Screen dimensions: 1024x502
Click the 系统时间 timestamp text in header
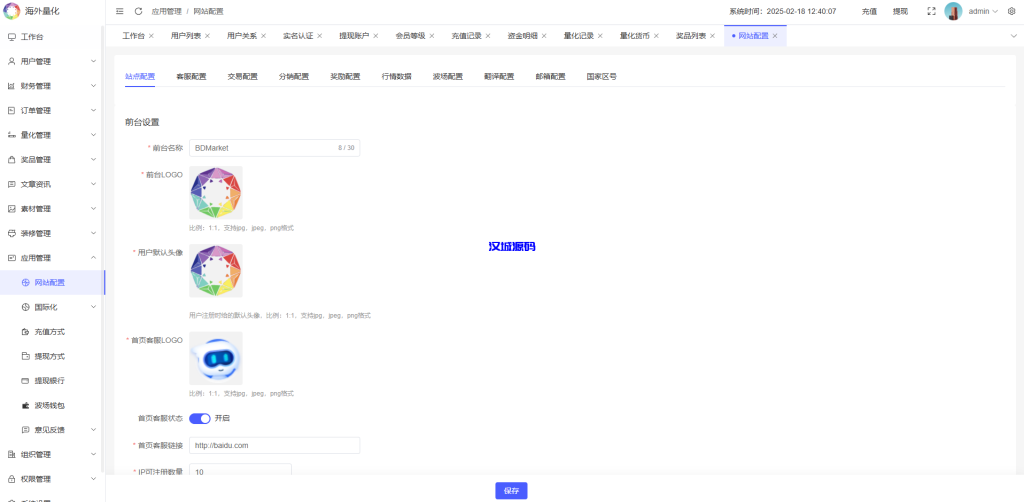tap(783, 12)
